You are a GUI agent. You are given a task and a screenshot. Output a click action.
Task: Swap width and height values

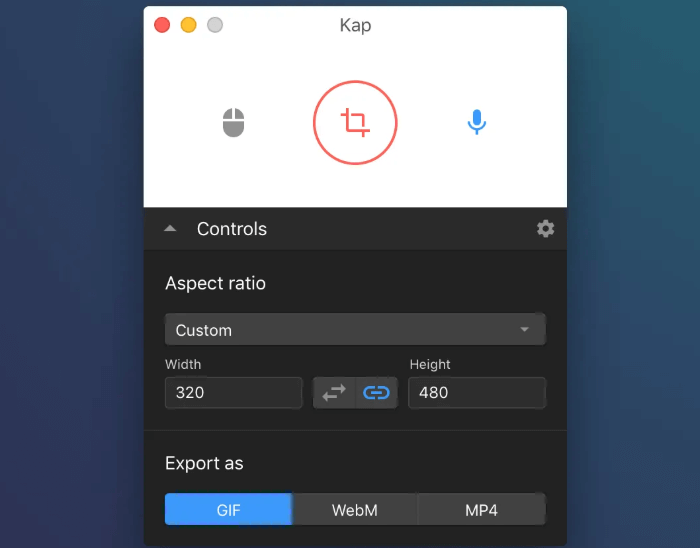click(334, 393)
